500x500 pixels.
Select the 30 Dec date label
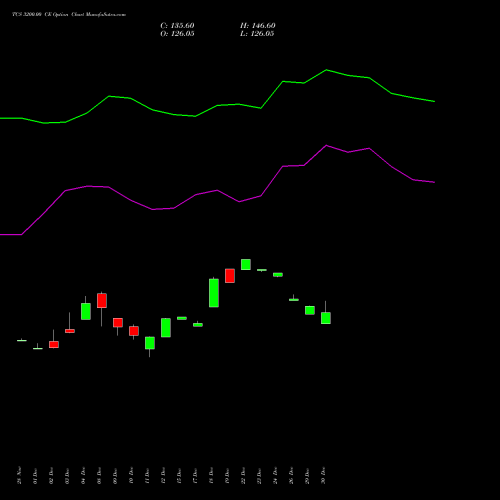323,475
